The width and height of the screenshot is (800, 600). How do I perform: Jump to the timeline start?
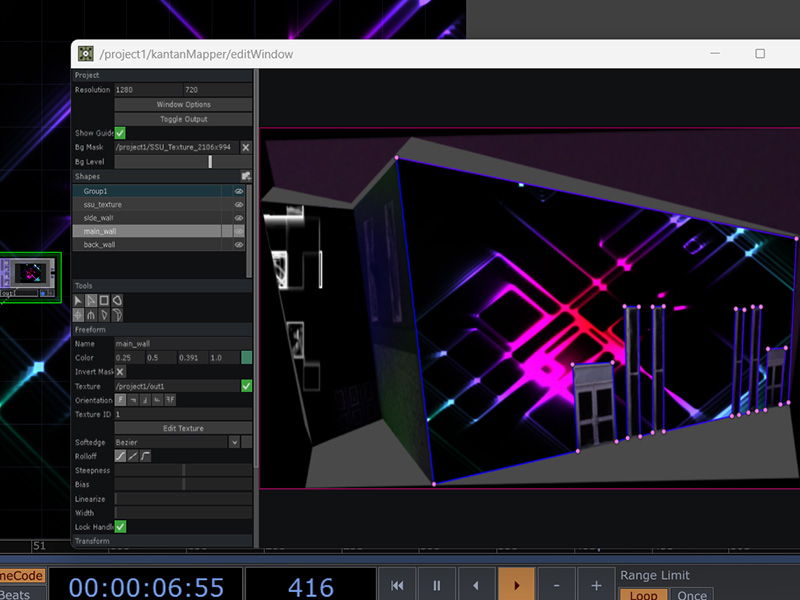coord(397,585)
